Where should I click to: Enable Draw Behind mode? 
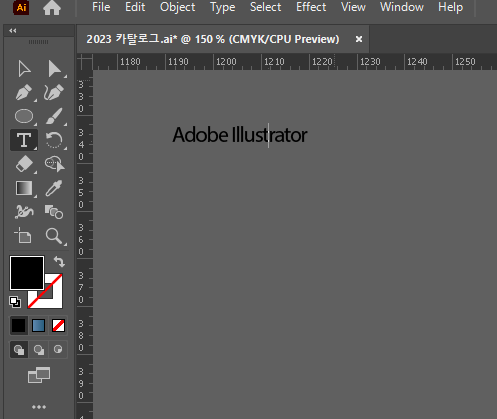click(x=39, y=350)
